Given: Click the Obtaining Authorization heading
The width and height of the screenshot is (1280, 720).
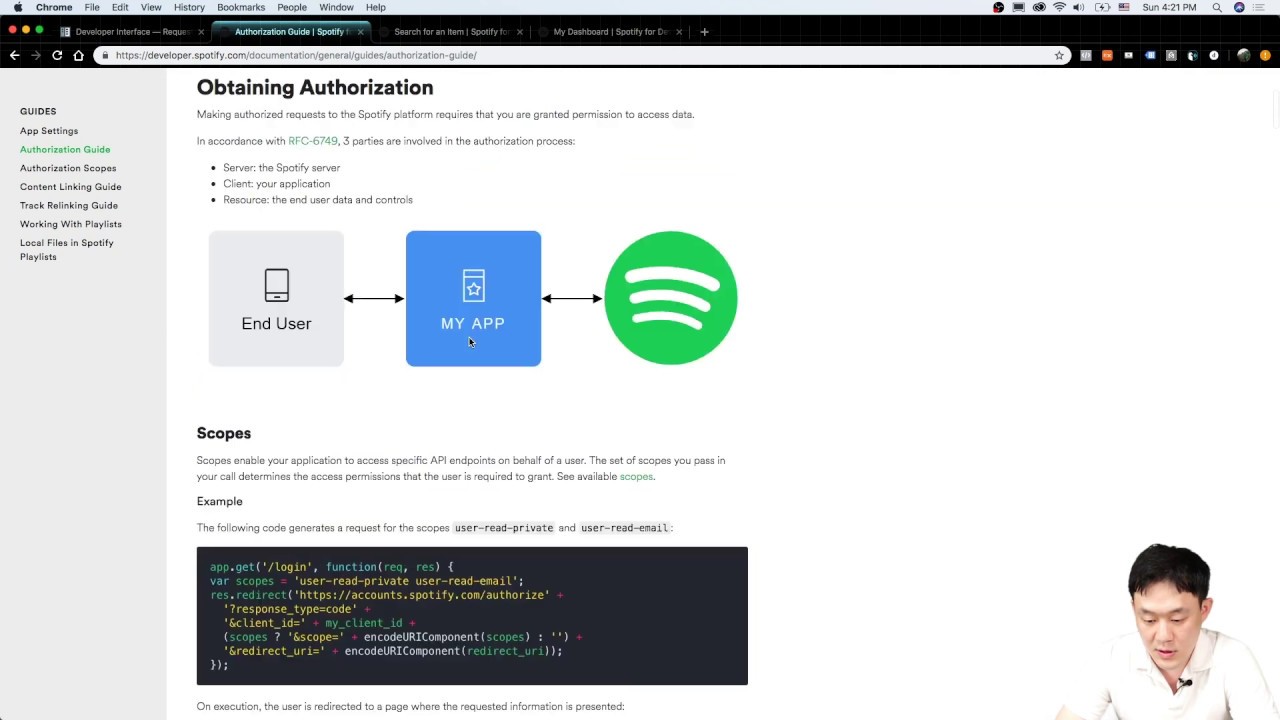Looking at the screenshot, I should point(315,88).
